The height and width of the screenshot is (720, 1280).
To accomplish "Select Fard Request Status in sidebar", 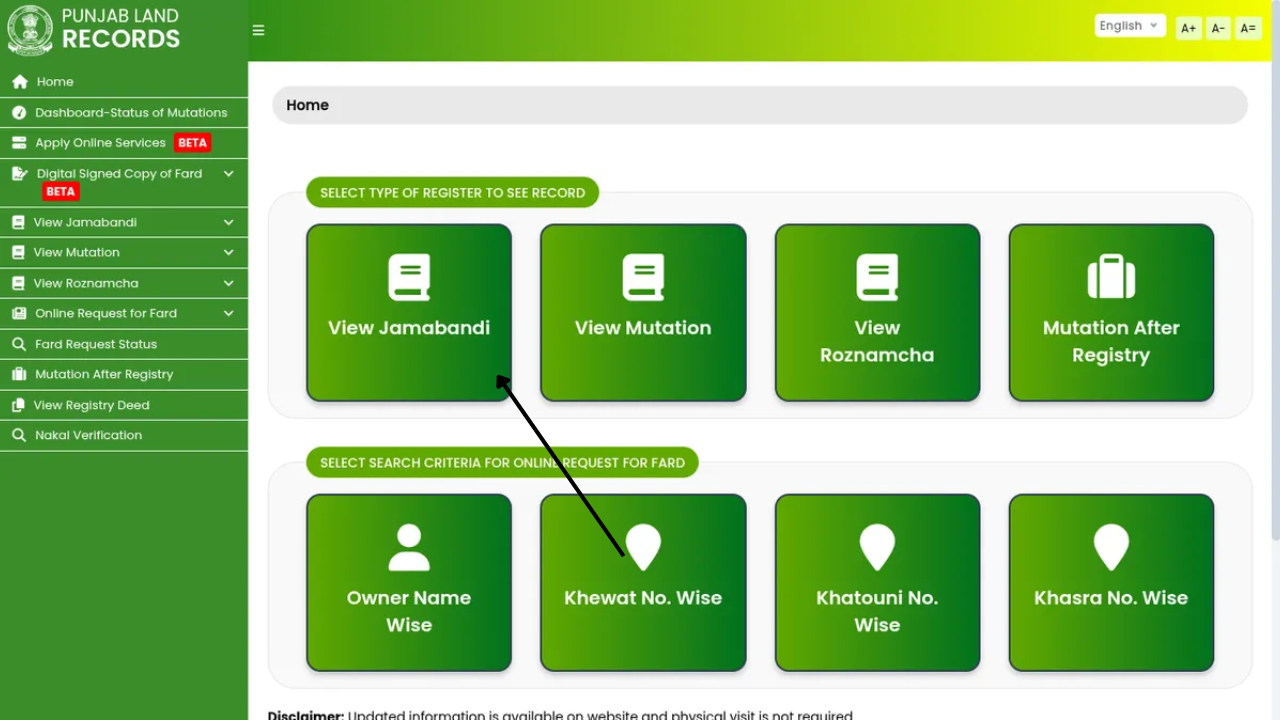I will pos(96,344).
